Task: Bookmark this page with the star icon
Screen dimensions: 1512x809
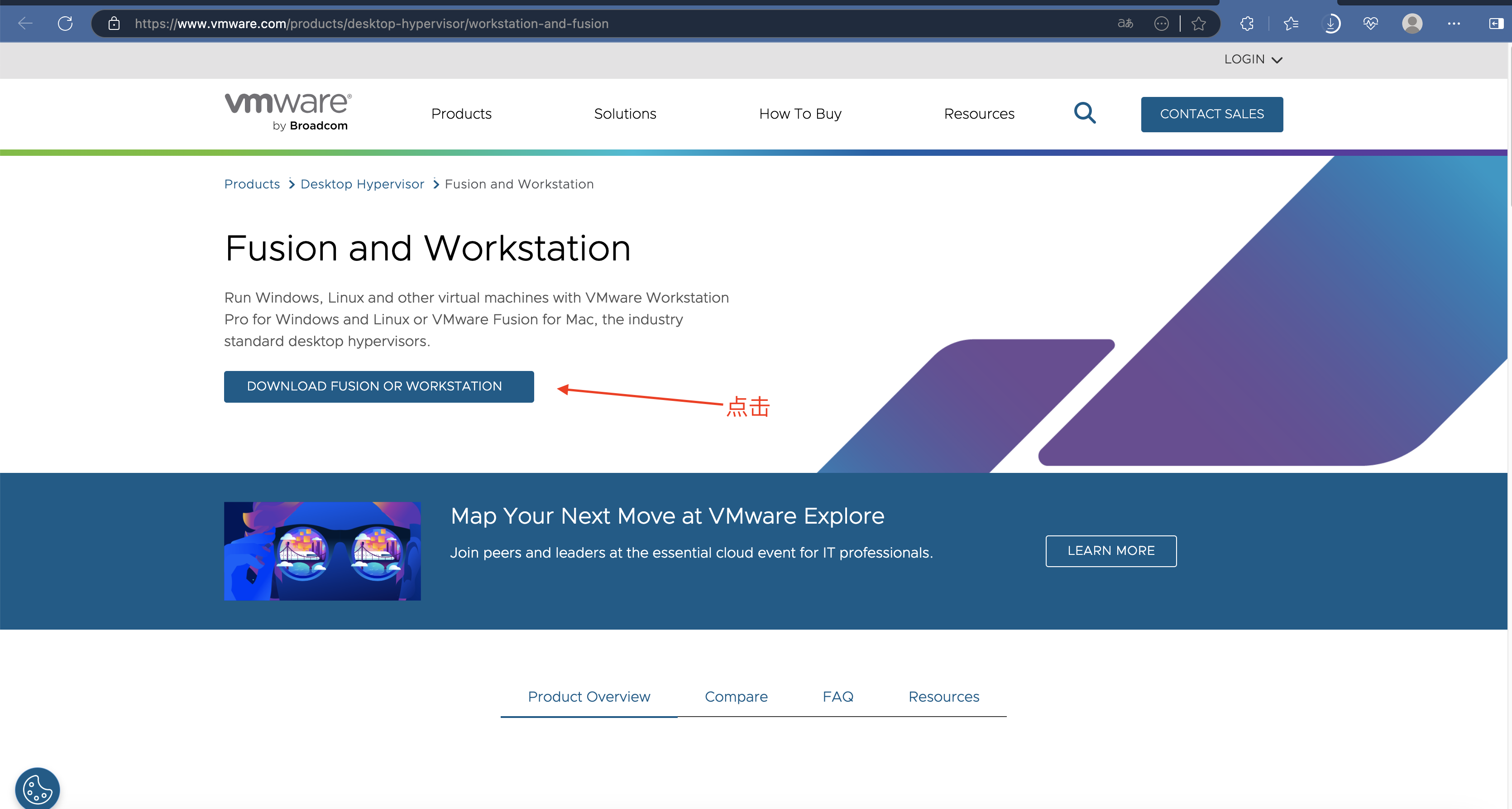Action: pos(1199,24)
